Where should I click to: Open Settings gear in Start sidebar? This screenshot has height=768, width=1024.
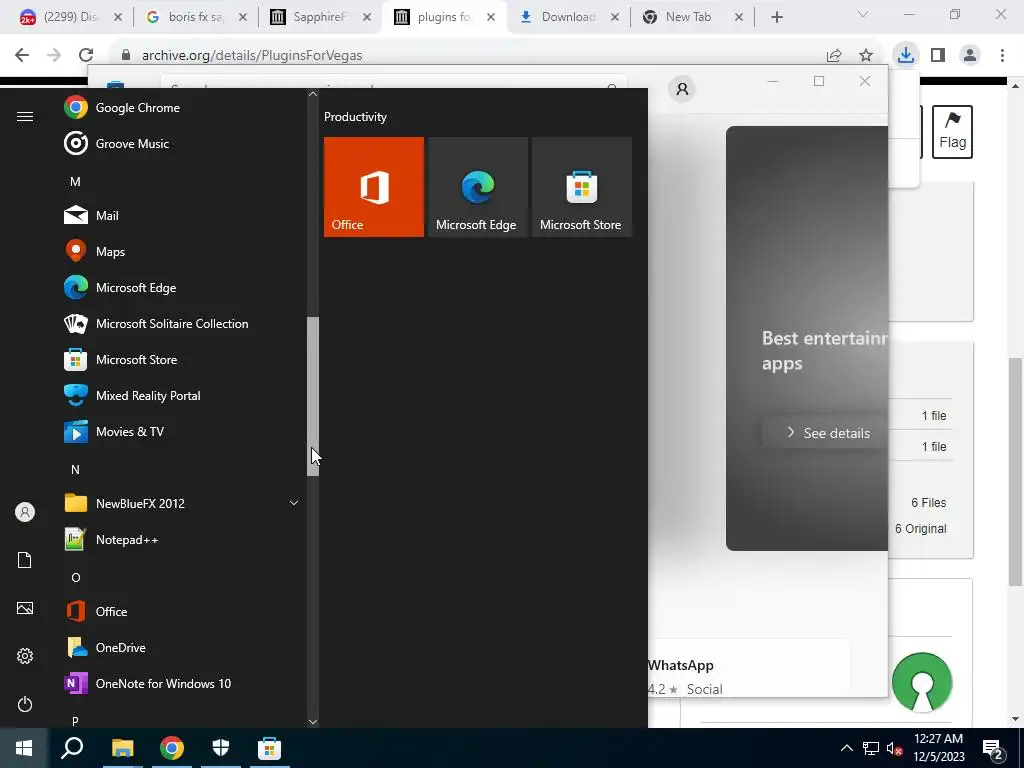pos(25,656)
